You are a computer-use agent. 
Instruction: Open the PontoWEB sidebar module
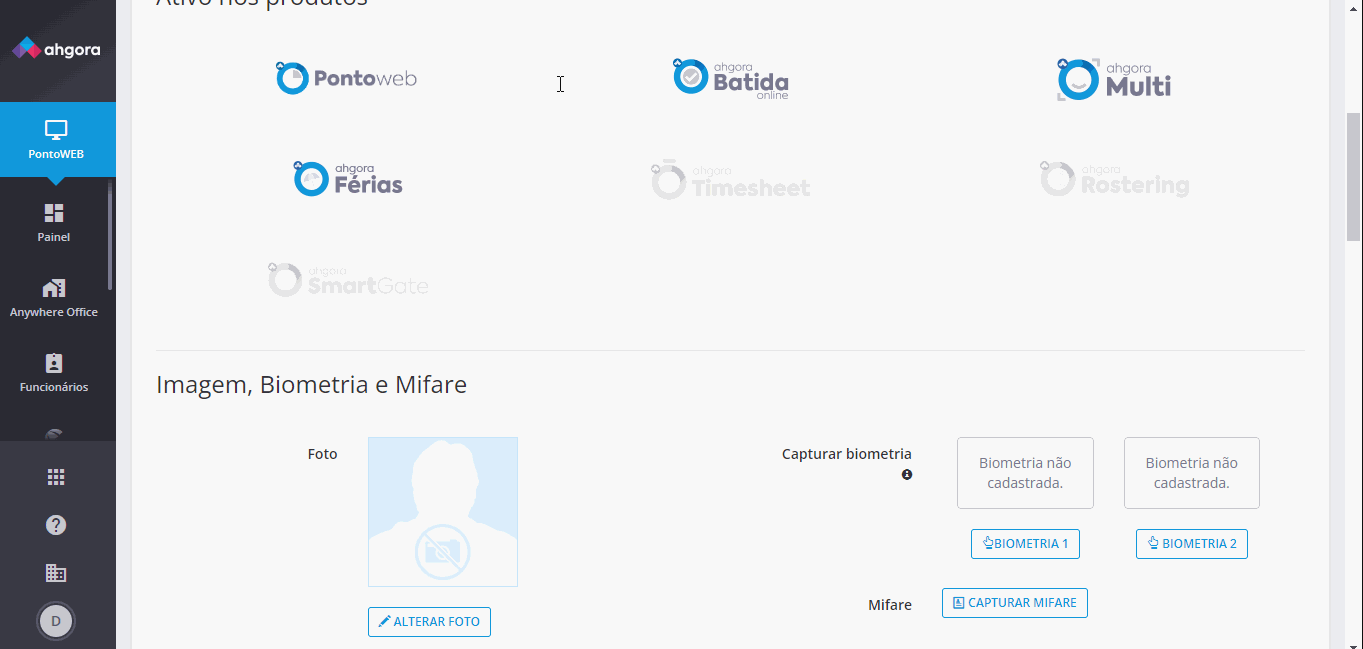[56, 140]
